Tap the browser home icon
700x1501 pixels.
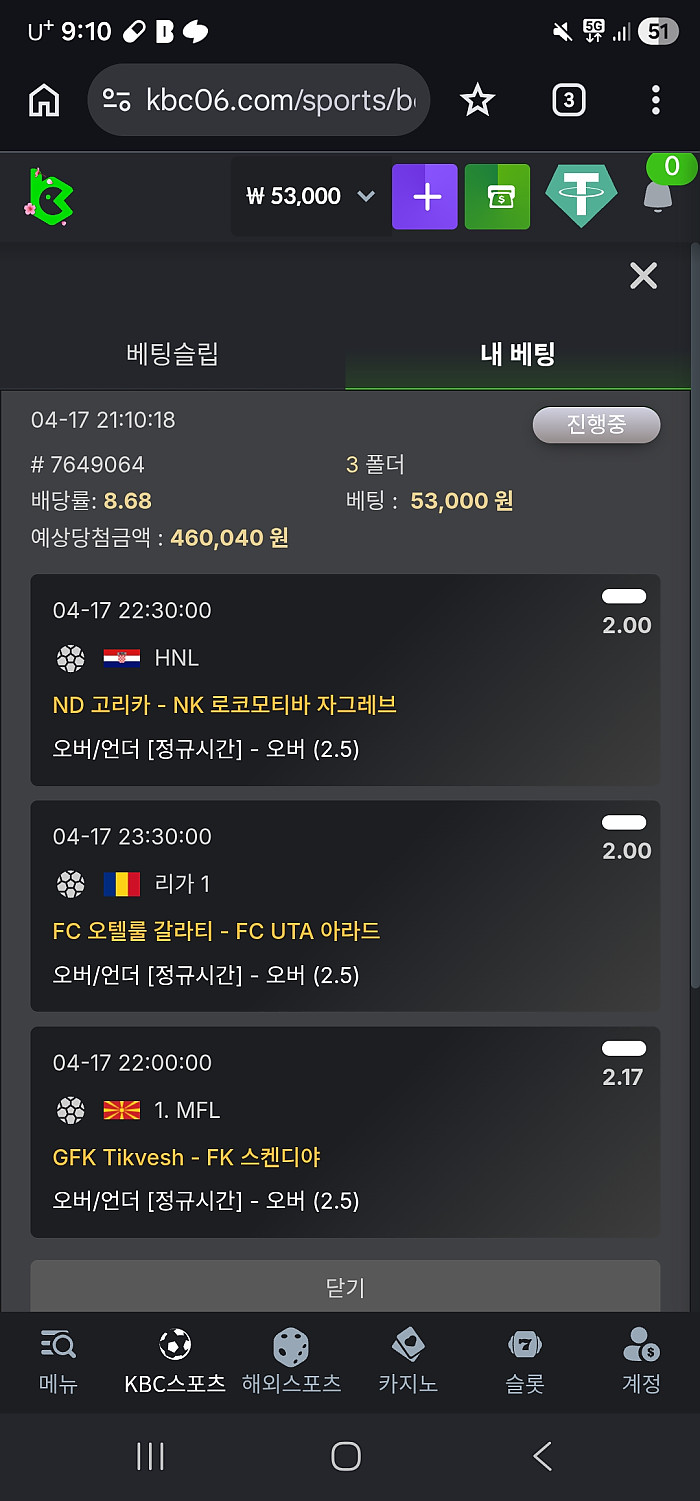click(44, 100)
